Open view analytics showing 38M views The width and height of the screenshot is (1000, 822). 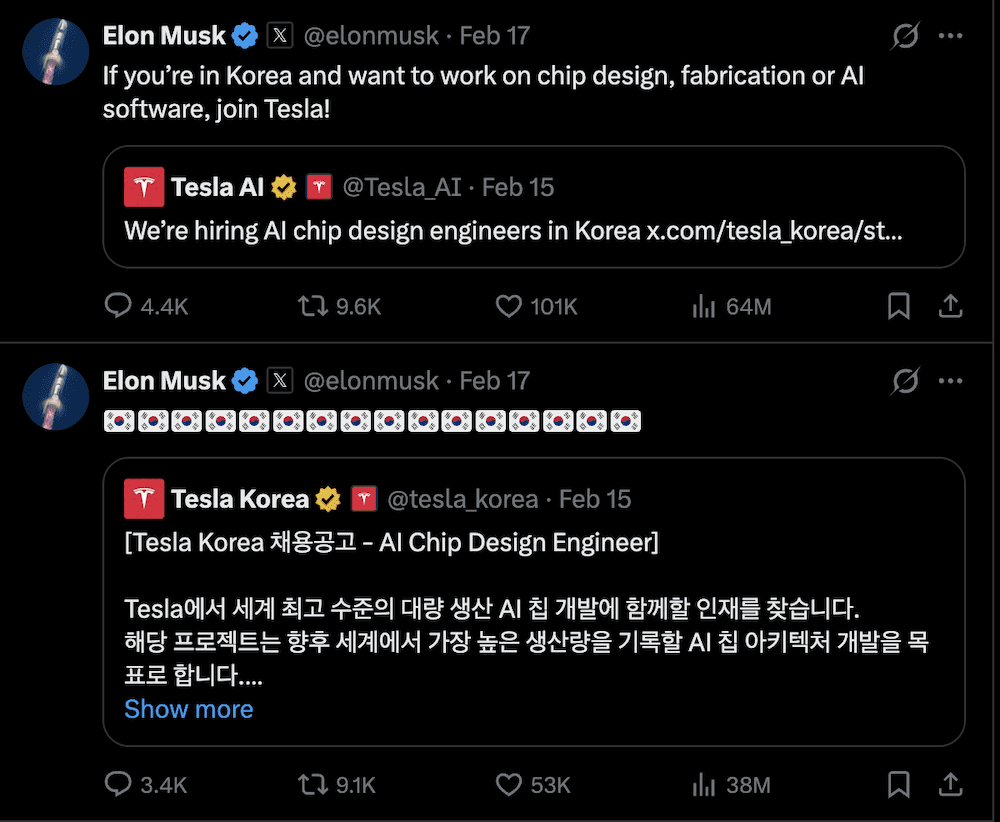(705, 785)
